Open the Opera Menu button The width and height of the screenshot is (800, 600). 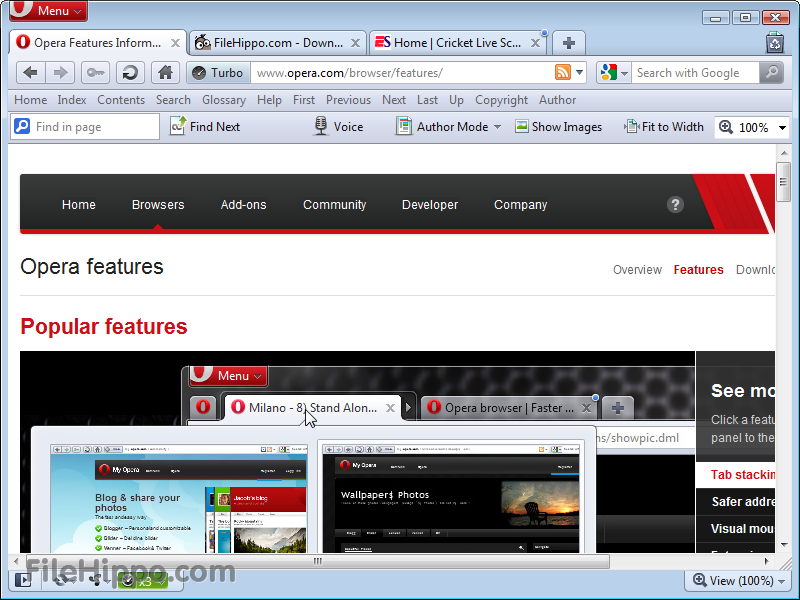[x=48, y=10]
